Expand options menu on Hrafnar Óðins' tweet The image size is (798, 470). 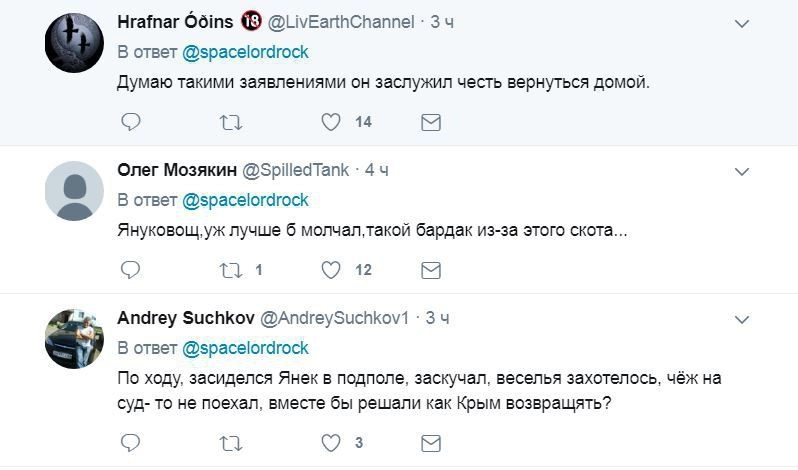742,22
